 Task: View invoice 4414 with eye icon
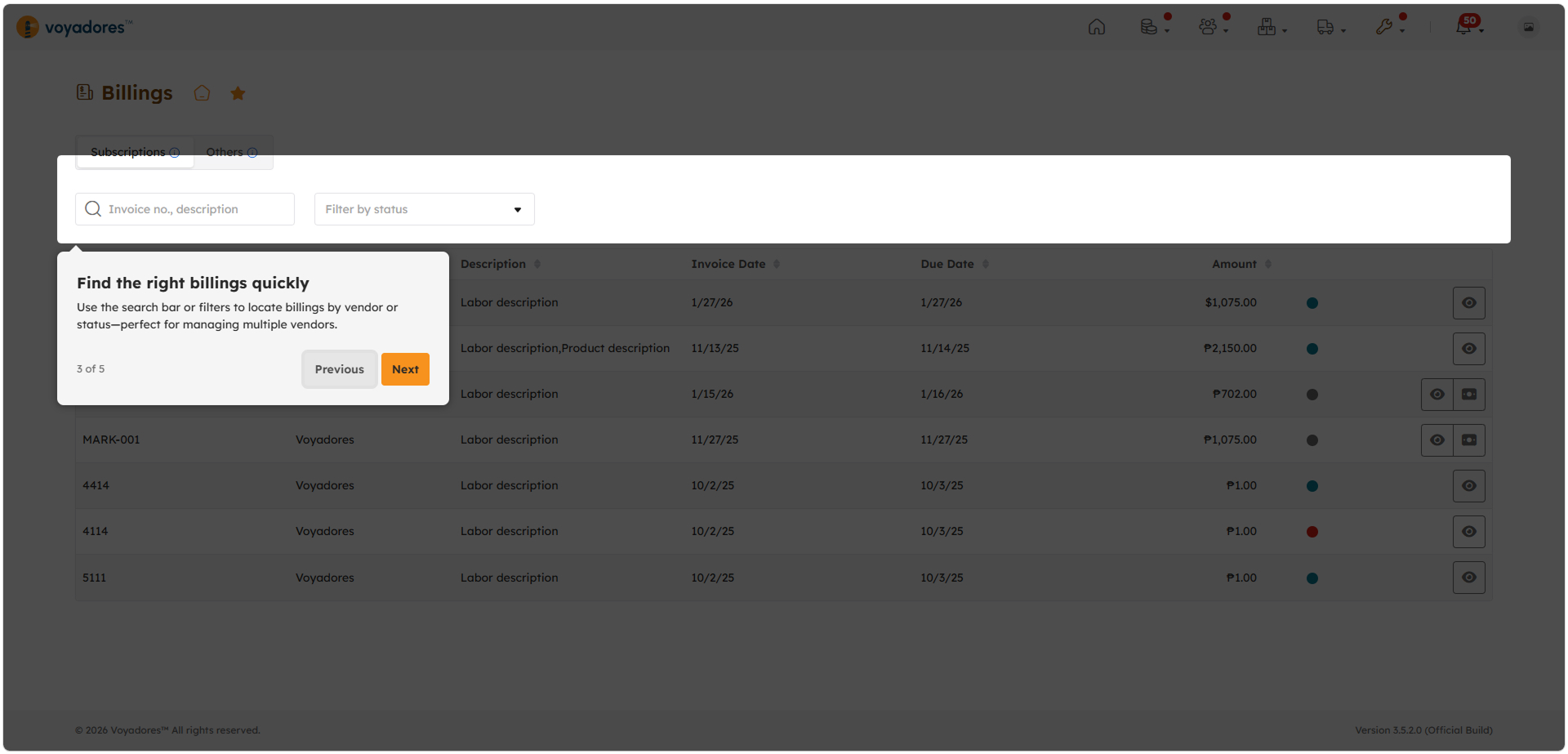[1469, 486]
